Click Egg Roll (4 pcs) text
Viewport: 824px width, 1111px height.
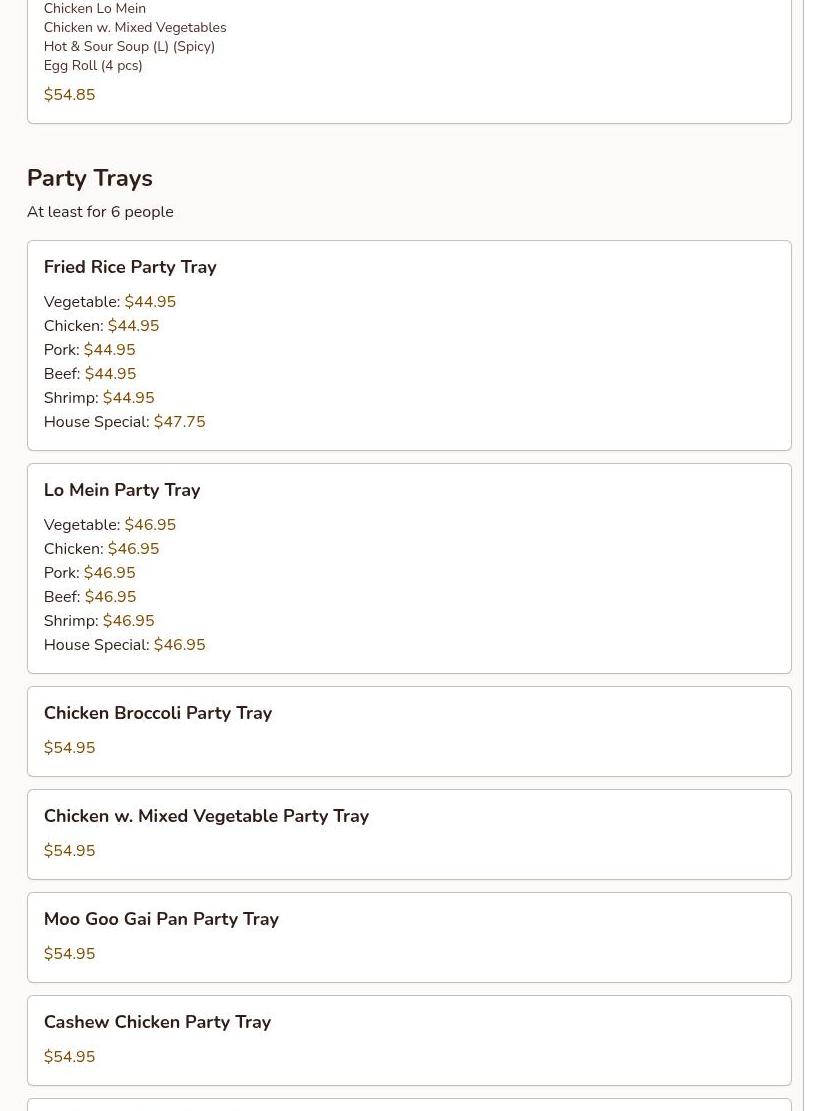point(93,65)
